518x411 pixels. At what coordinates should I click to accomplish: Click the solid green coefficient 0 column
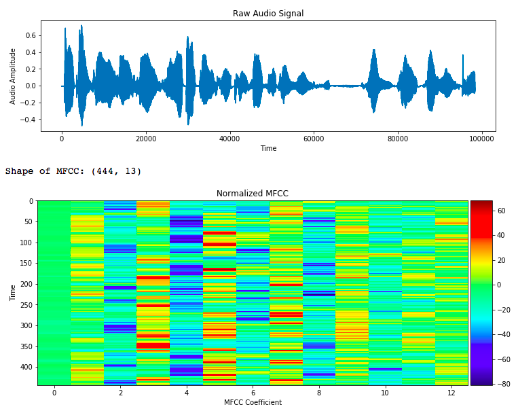[x=54, y=293]
